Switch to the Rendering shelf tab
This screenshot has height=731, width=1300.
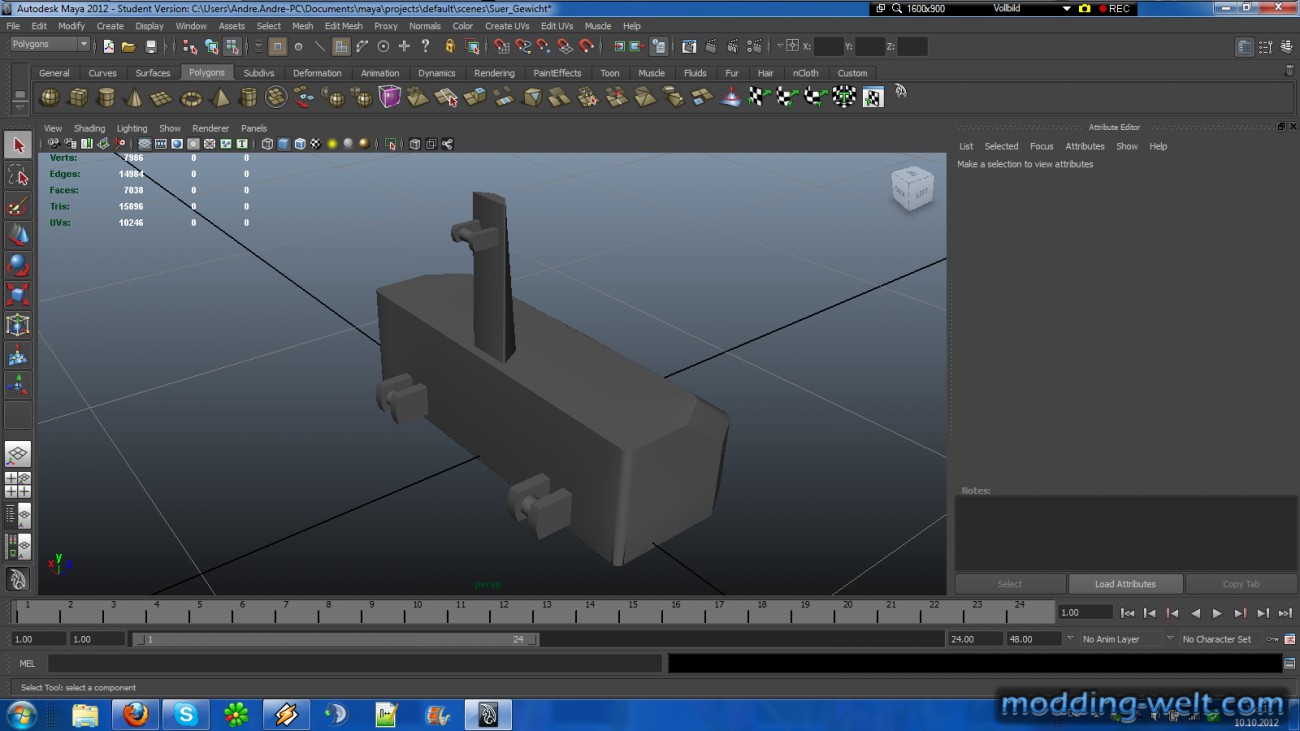tap(494, 73)
